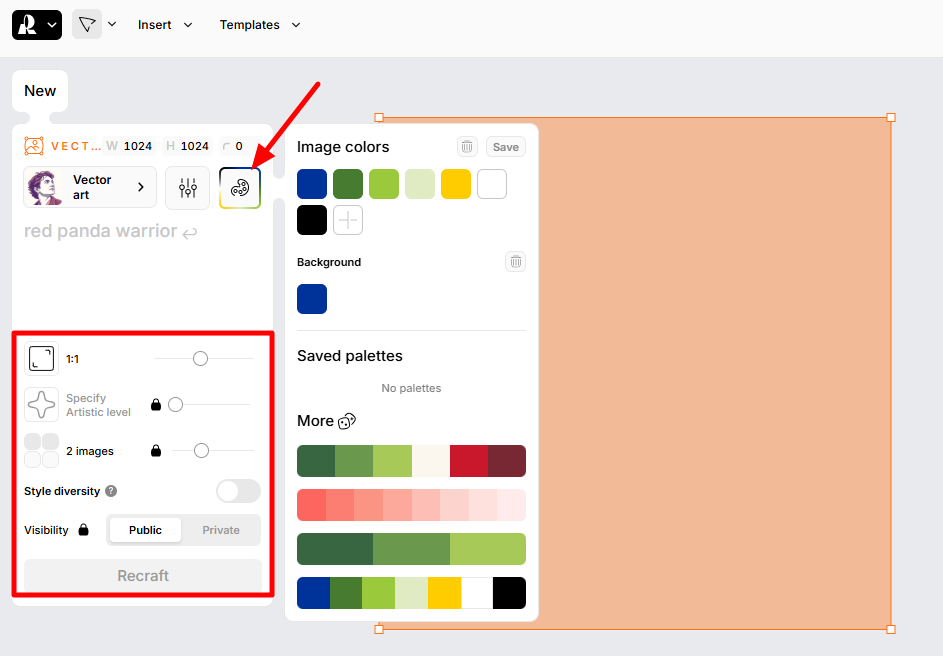Adjust the Artistic level slider

(x=176, y=405)
